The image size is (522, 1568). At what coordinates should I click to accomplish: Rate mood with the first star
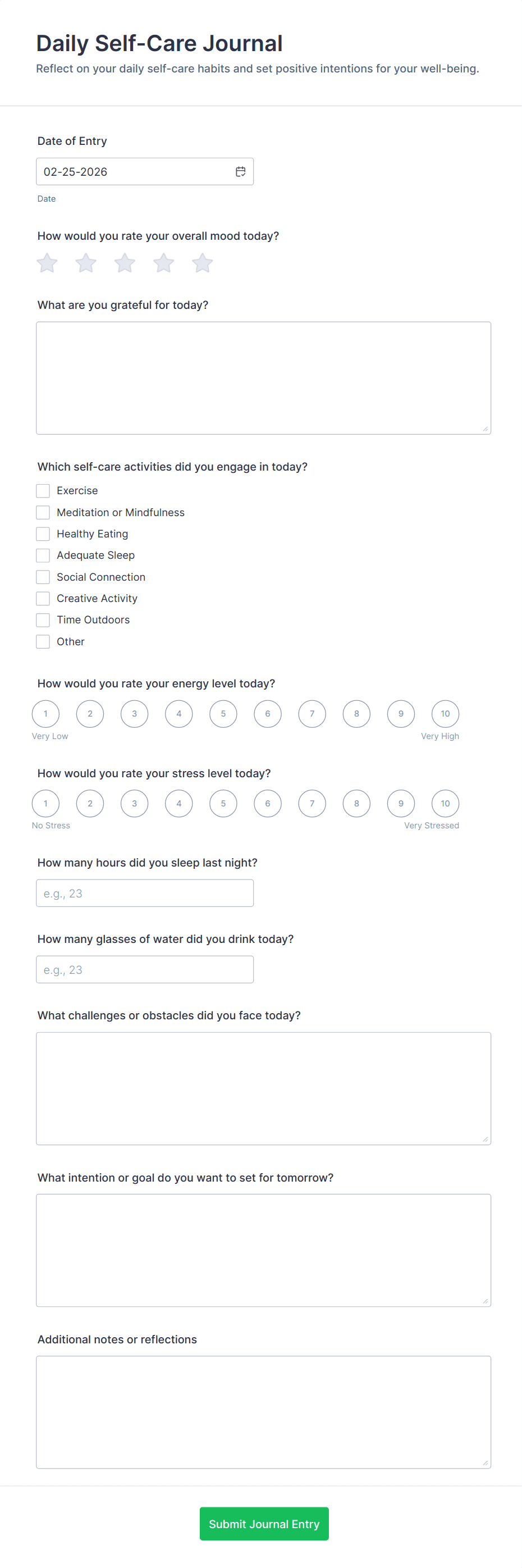pos(47,263)
